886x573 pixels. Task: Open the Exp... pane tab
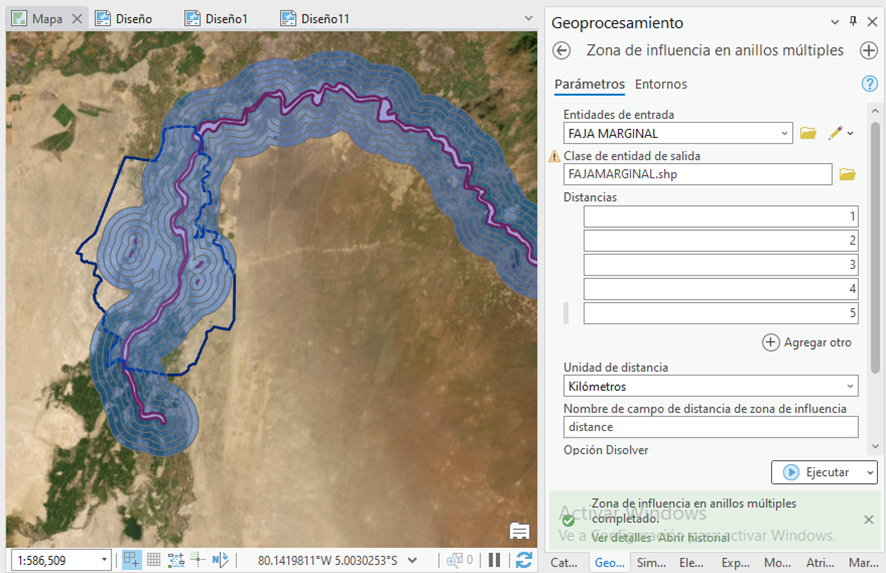click(735, 562)
